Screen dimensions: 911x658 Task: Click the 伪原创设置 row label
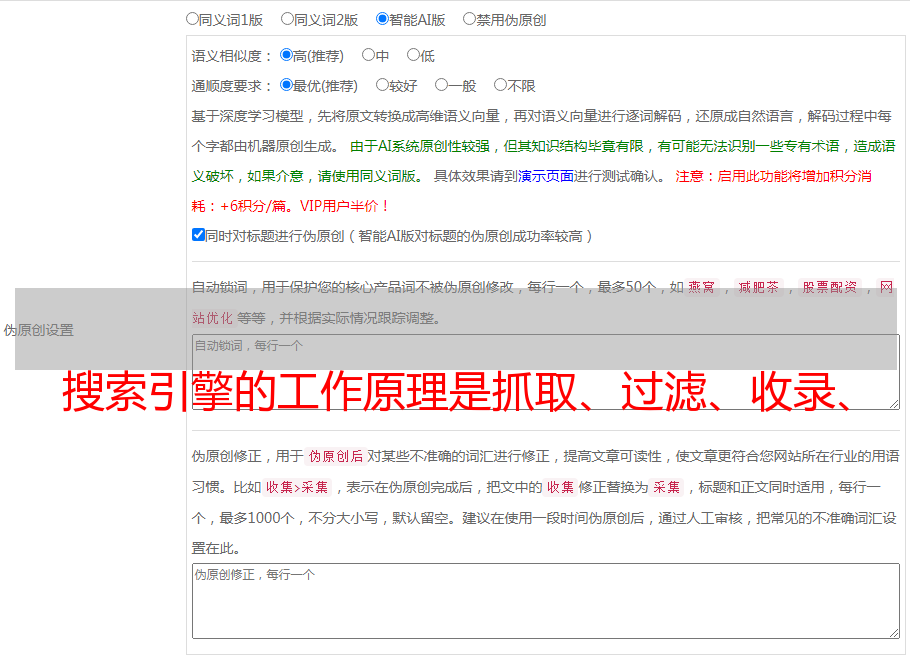coord(39,330)
